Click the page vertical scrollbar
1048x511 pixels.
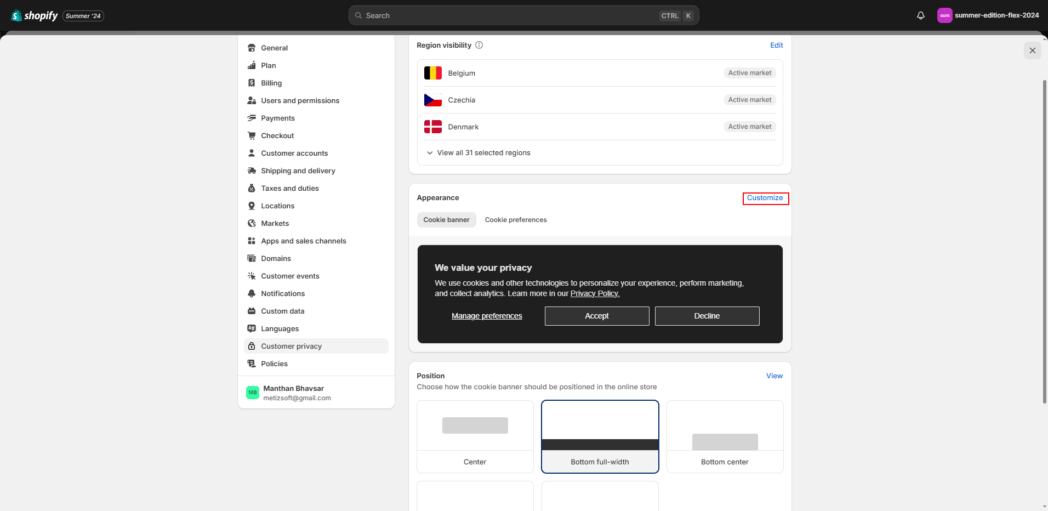1045,240
